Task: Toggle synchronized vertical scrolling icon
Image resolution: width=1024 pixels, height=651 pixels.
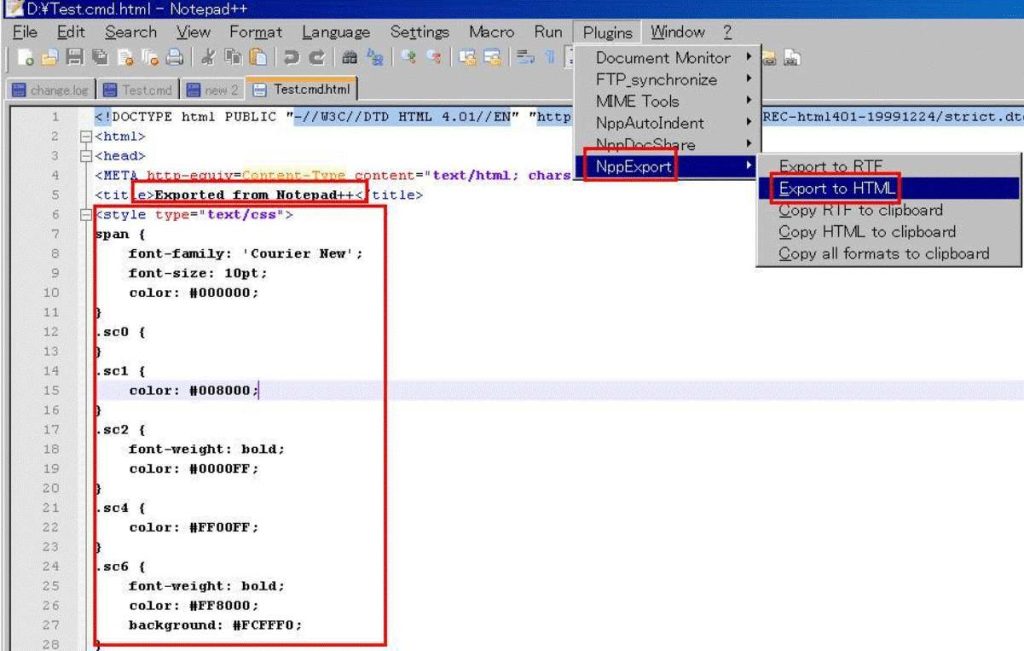Action: point(467,57)
